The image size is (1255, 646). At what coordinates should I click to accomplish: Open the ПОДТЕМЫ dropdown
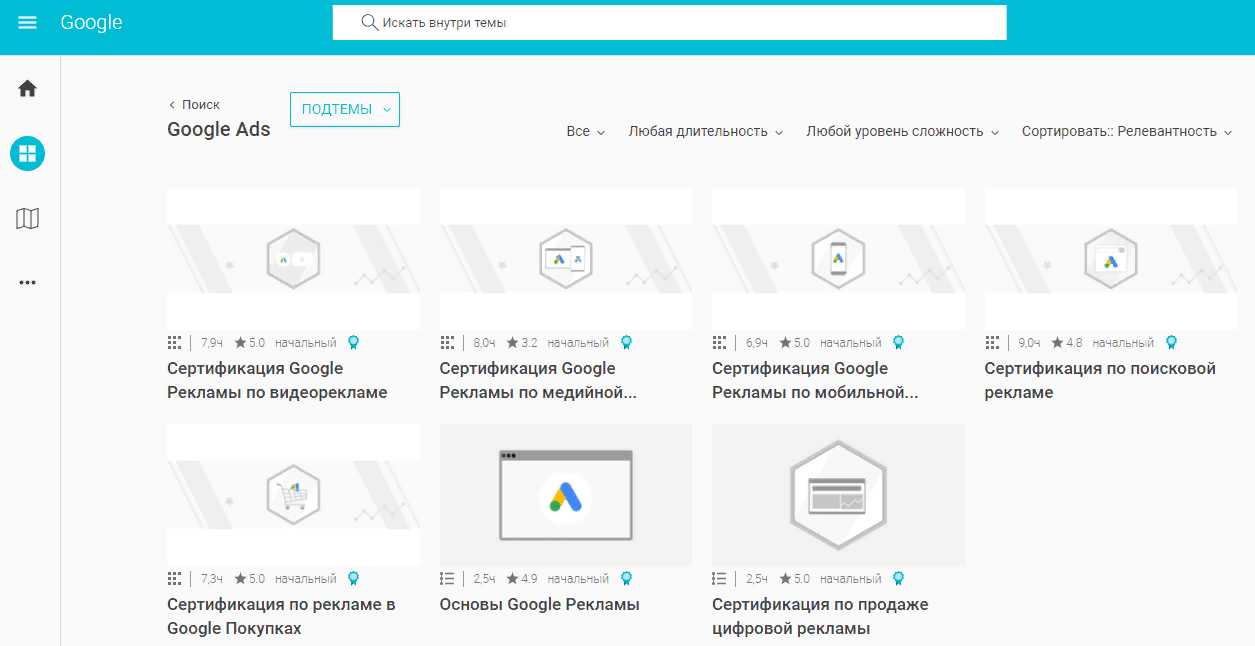pyautogui.click(x=344, y=110)
